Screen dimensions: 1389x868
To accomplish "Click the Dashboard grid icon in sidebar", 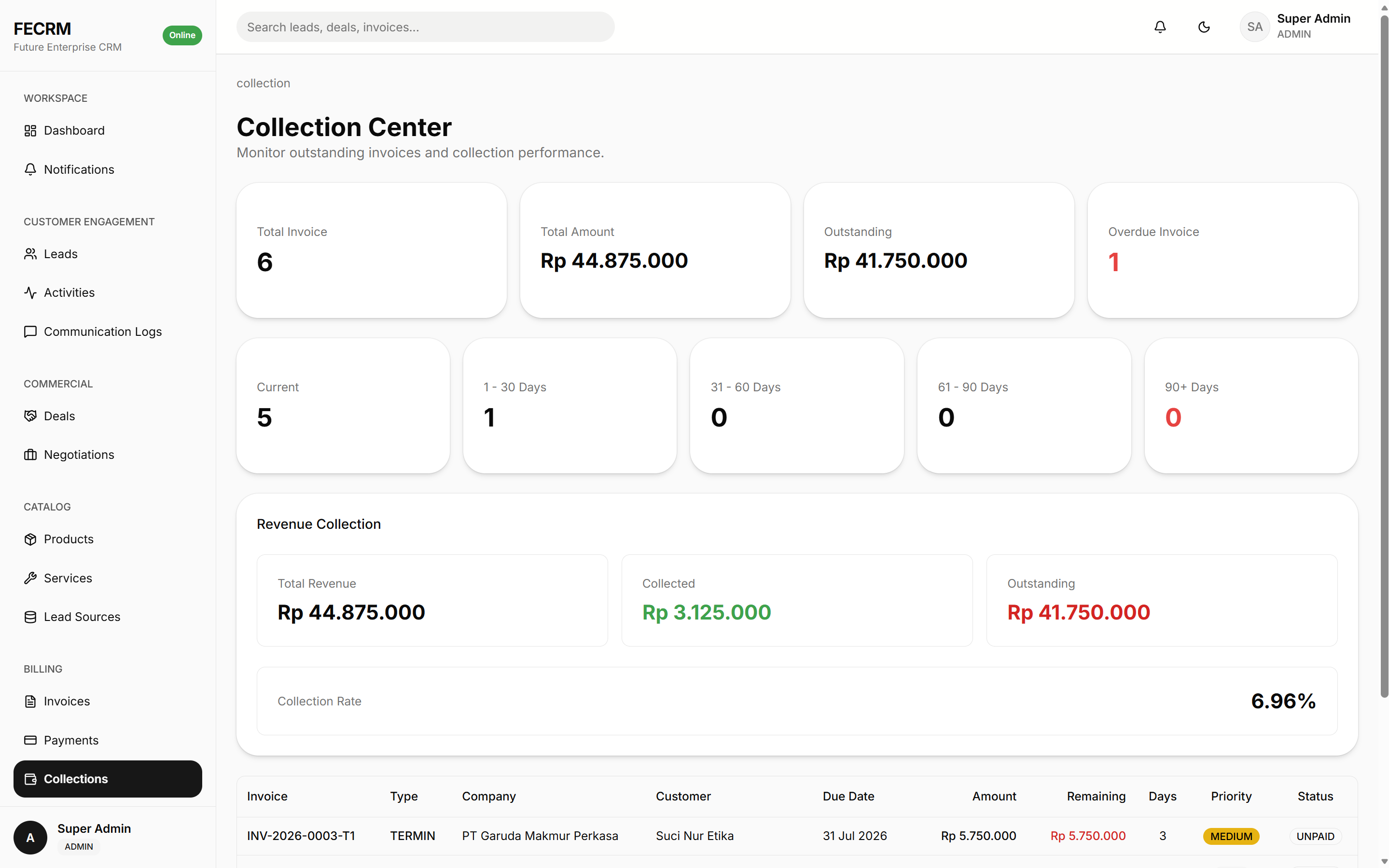I will 30,130.
